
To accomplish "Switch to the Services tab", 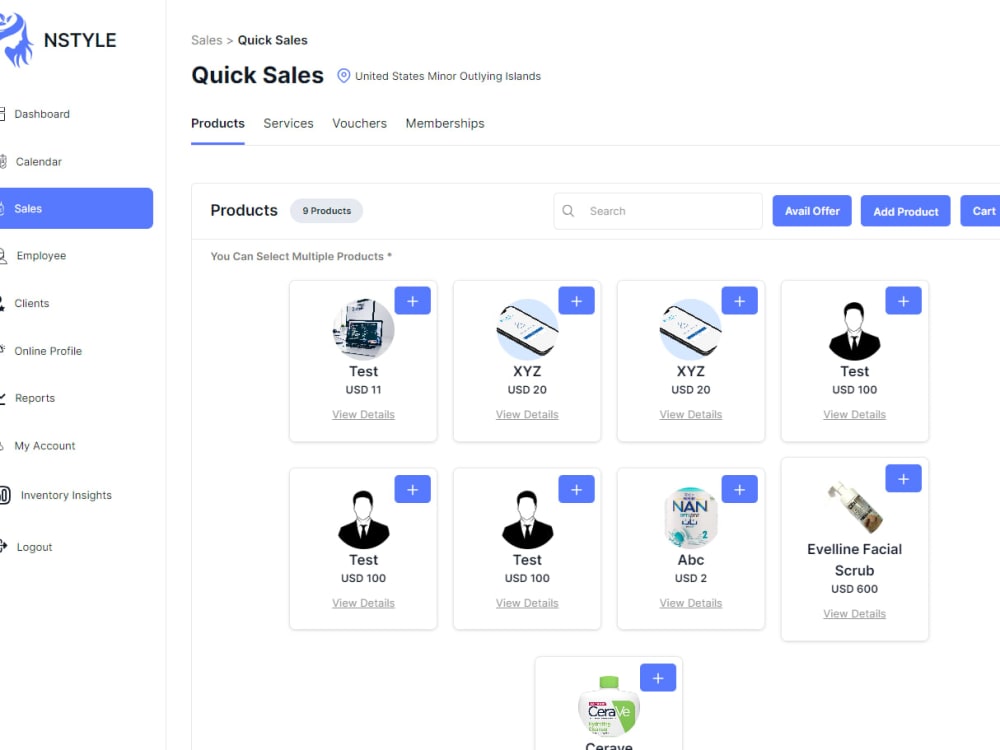I will 288,124.
